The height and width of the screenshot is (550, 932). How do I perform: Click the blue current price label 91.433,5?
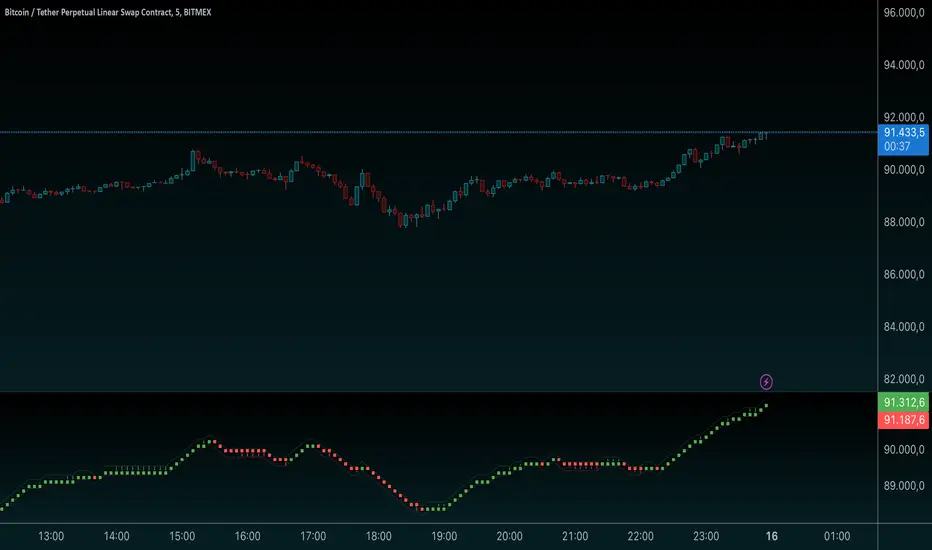coord(903,133)
